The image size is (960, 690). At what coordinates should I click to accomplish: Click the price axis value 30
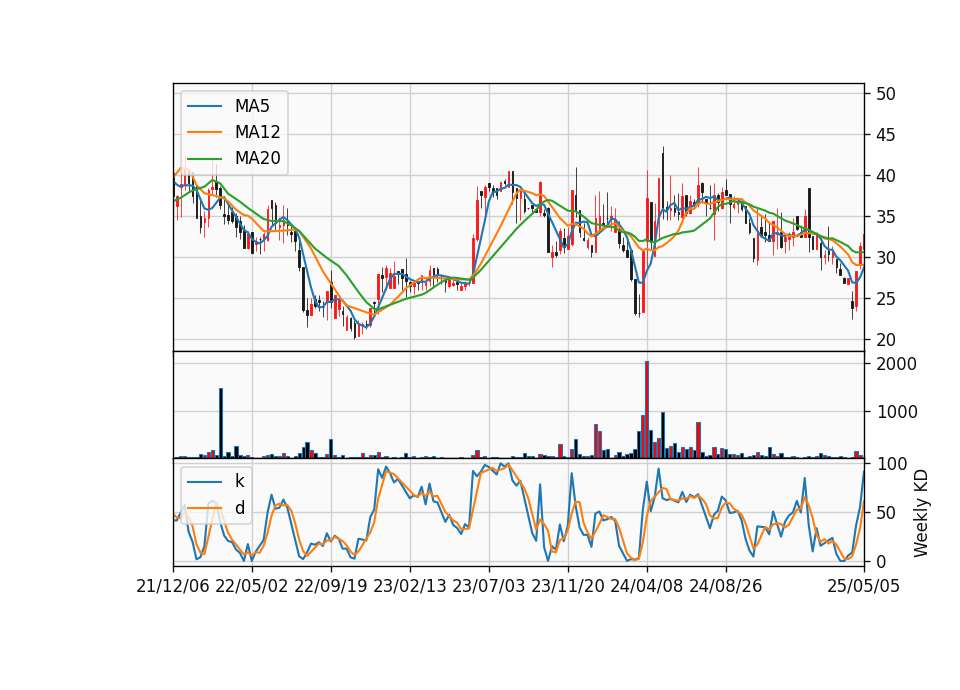coord(885,258)
